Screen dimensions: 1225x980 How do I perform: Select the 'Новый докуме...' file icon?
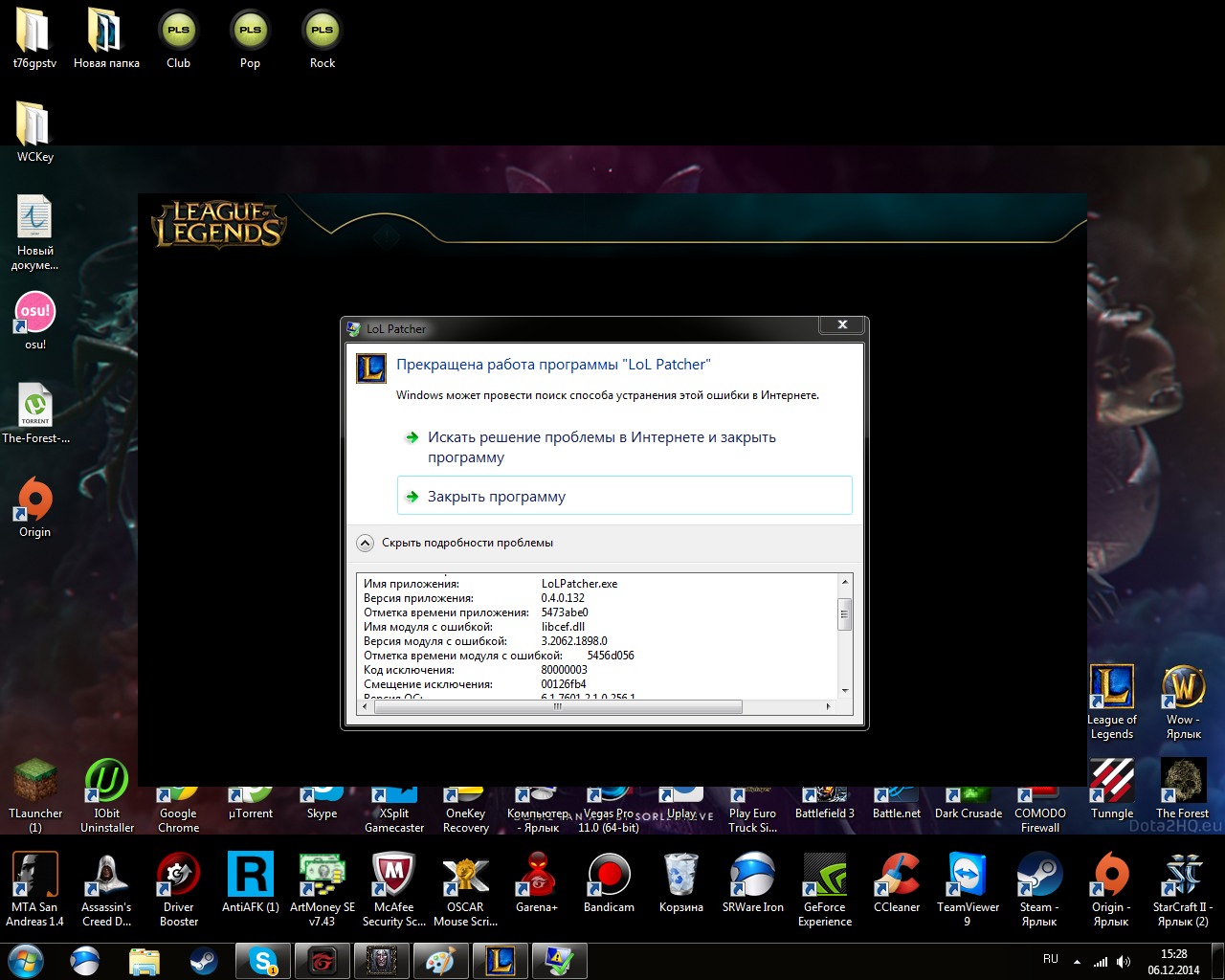pyautogui.click(x=34, y=233)
